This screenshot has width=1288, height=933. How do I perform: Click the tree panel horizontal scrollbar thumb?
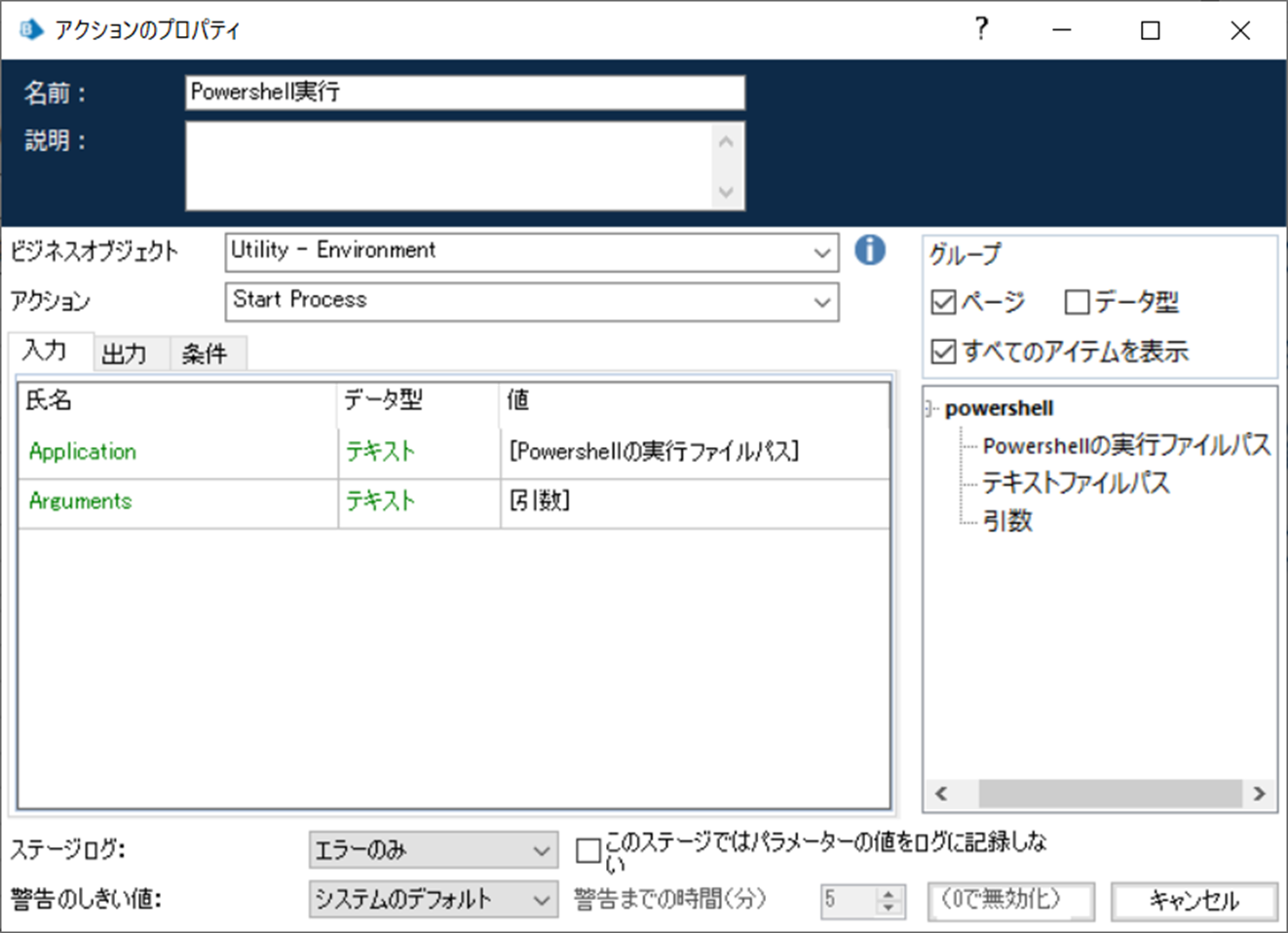pos(1111,794)
